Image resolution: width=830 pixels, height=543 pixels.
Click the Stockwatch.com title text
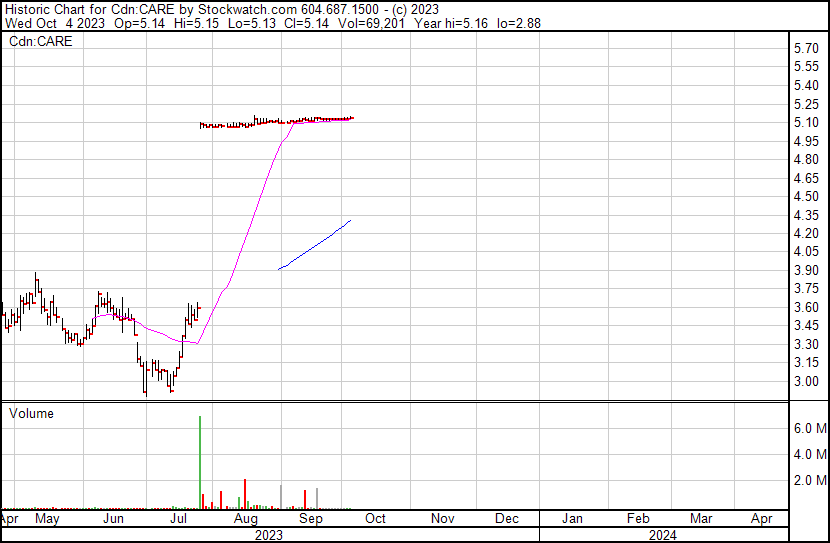pos(244,9)
